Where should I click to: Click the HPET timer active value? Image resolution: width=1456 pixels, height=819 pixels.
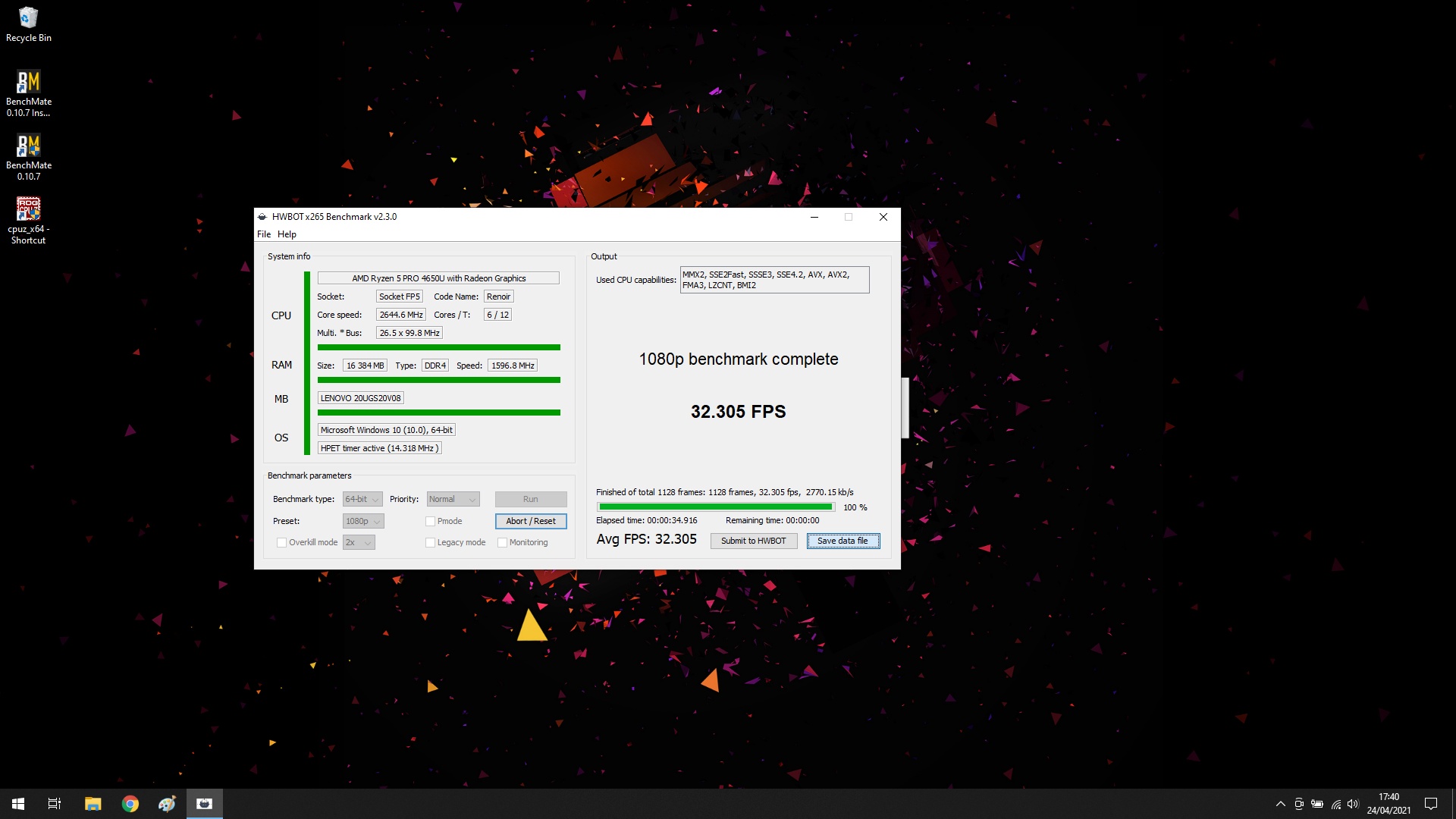click(x=379, y=448)
